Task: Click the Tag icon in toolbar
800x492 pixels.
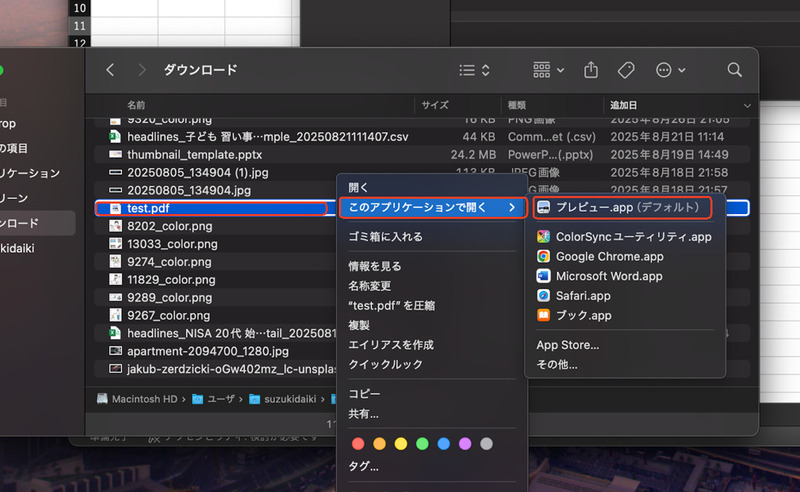Action: point(626,70)
